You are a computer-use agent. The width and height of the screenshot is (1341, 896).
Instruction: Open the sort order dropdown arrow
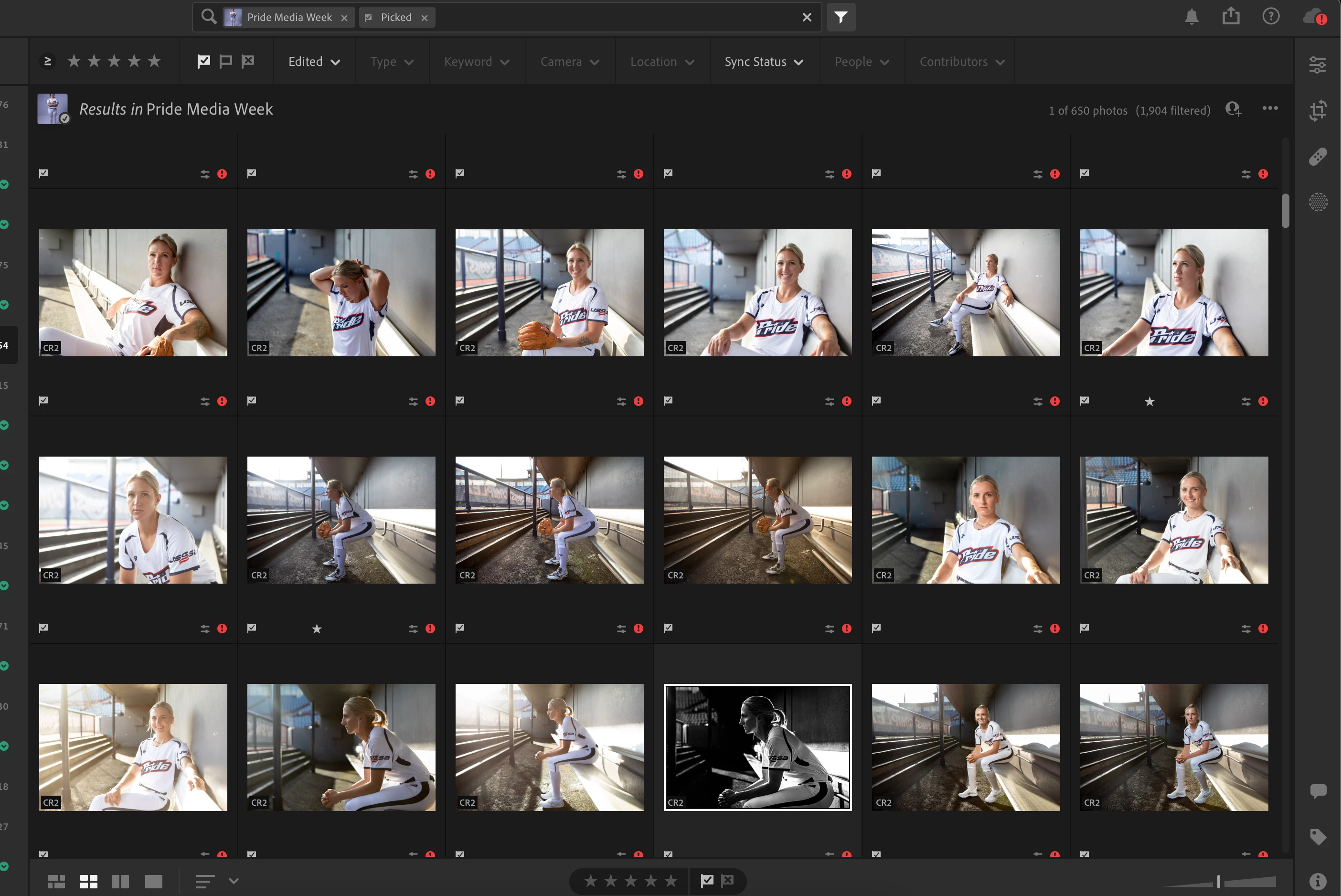tap(234, 881)
